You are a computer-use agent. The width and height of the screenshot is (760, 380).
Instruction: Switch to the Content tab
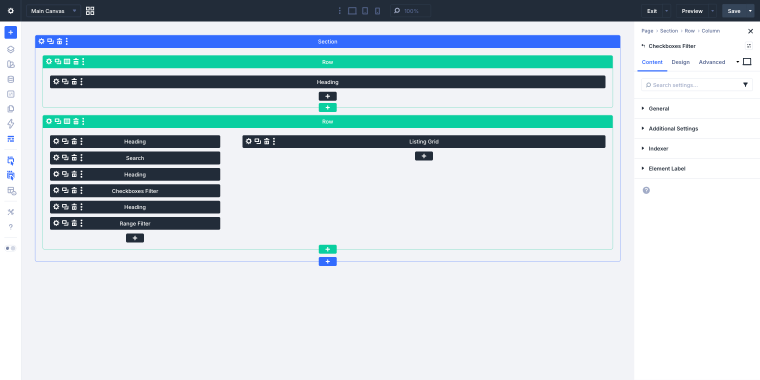click(x=652, y=62)
